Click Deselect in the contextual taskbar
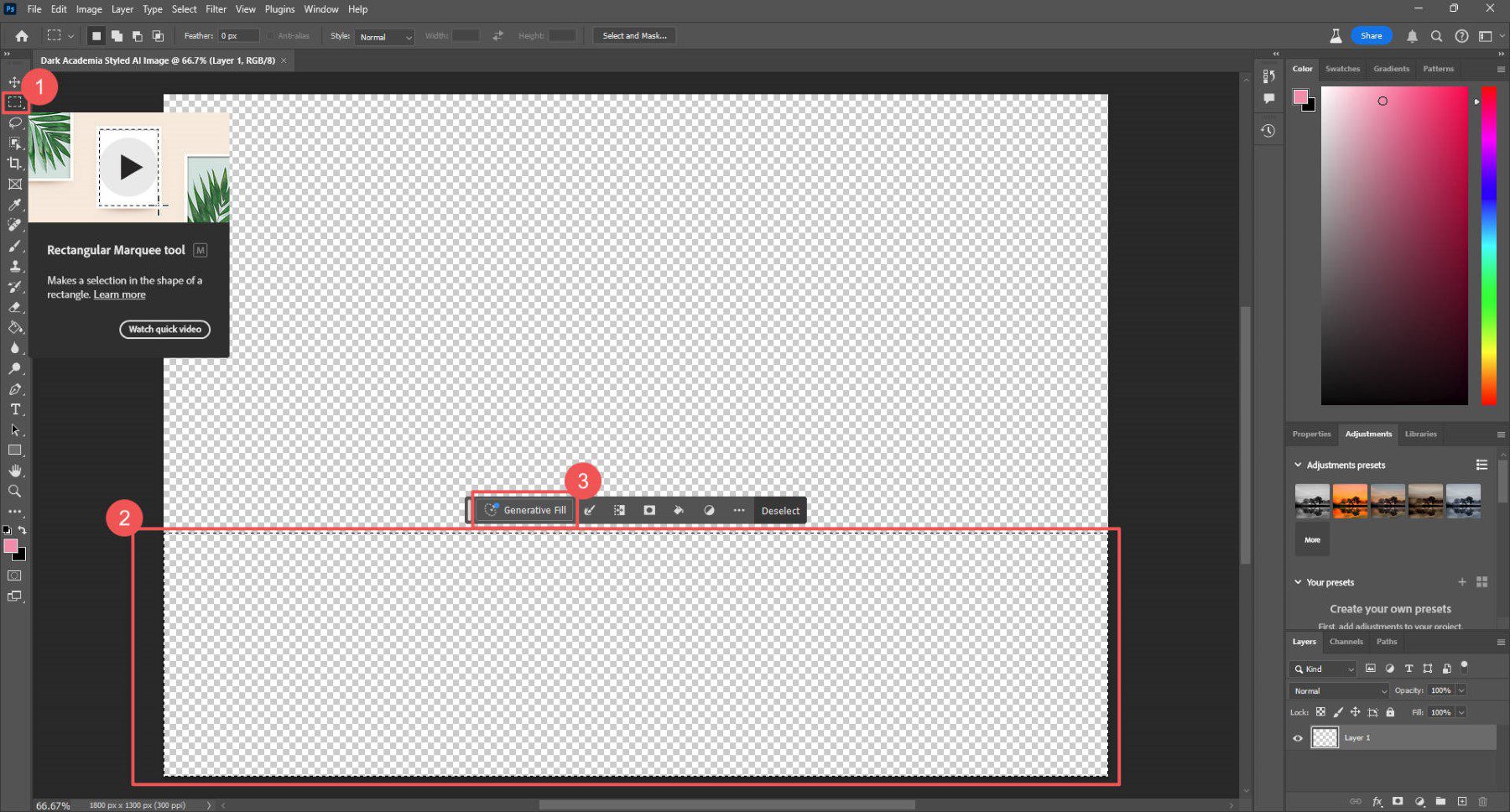 tap(780, 511)
